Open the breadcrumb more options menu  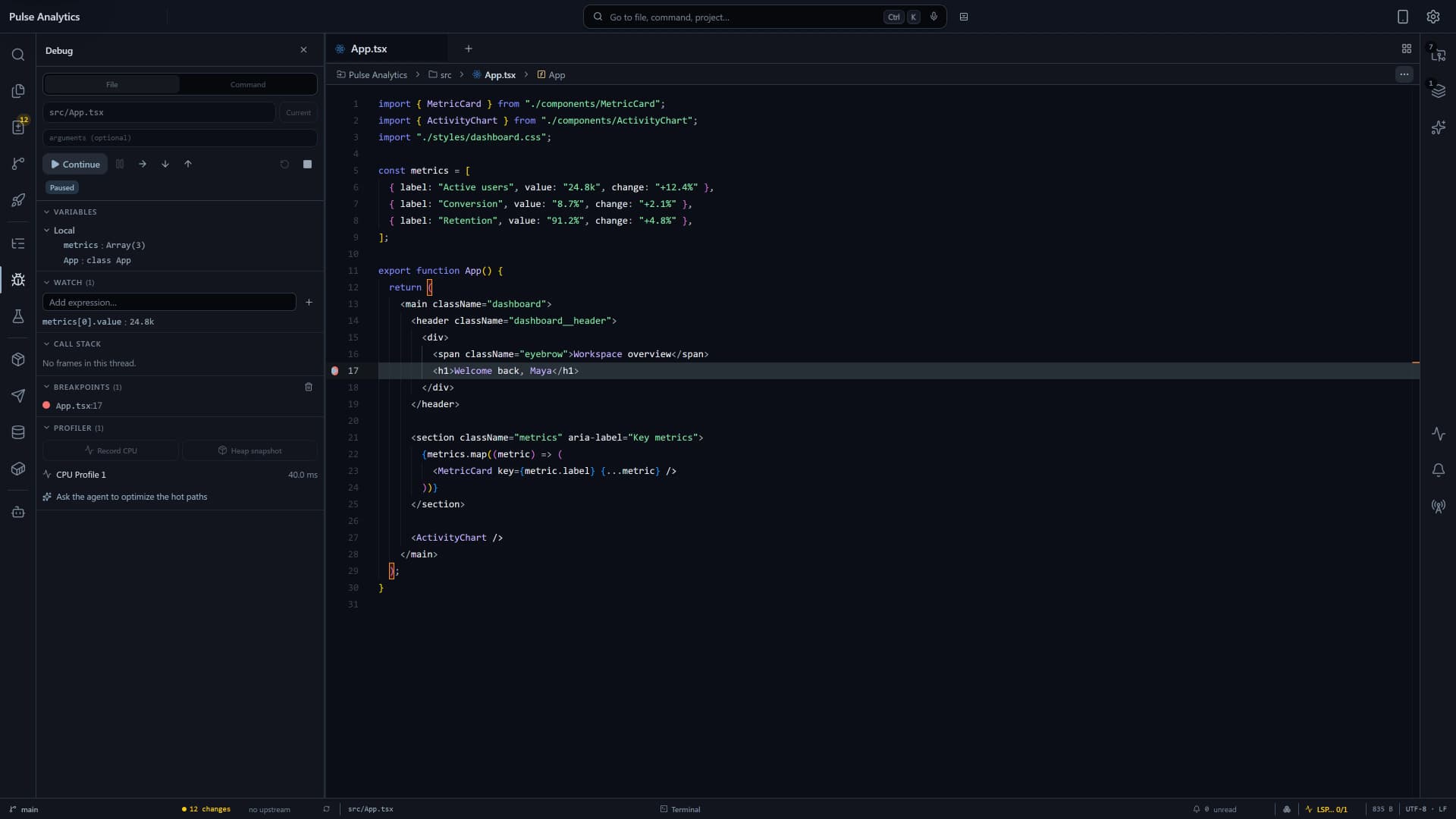pyautogui.click(x=1404, y=74)
